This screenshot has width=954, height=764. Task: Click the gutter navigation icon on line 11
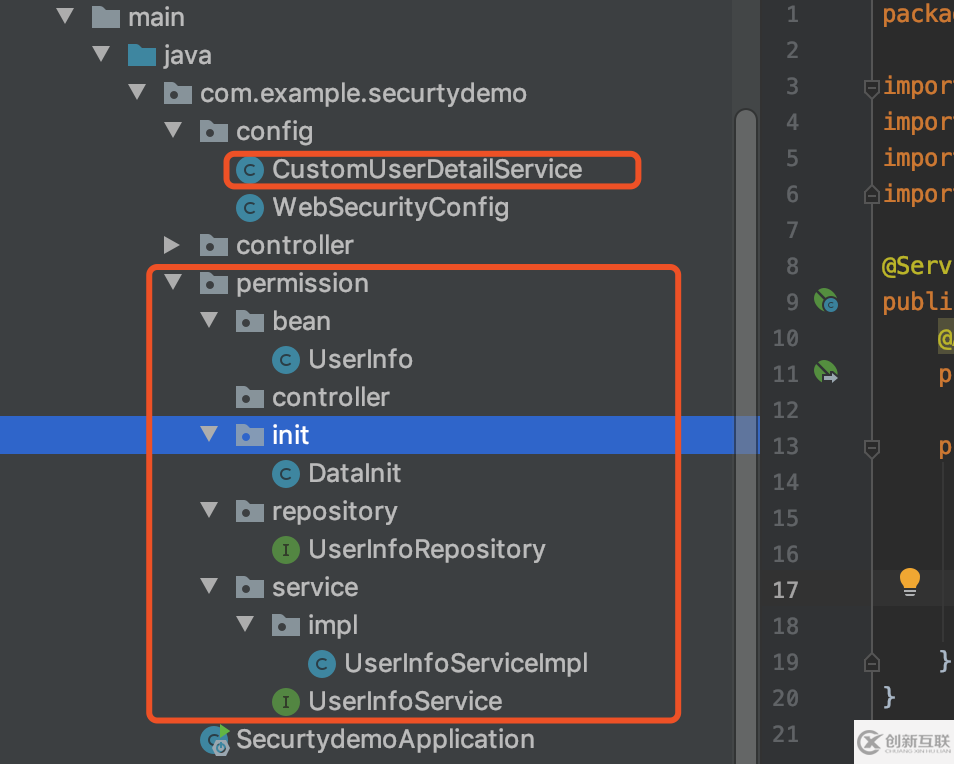point(826,374)
